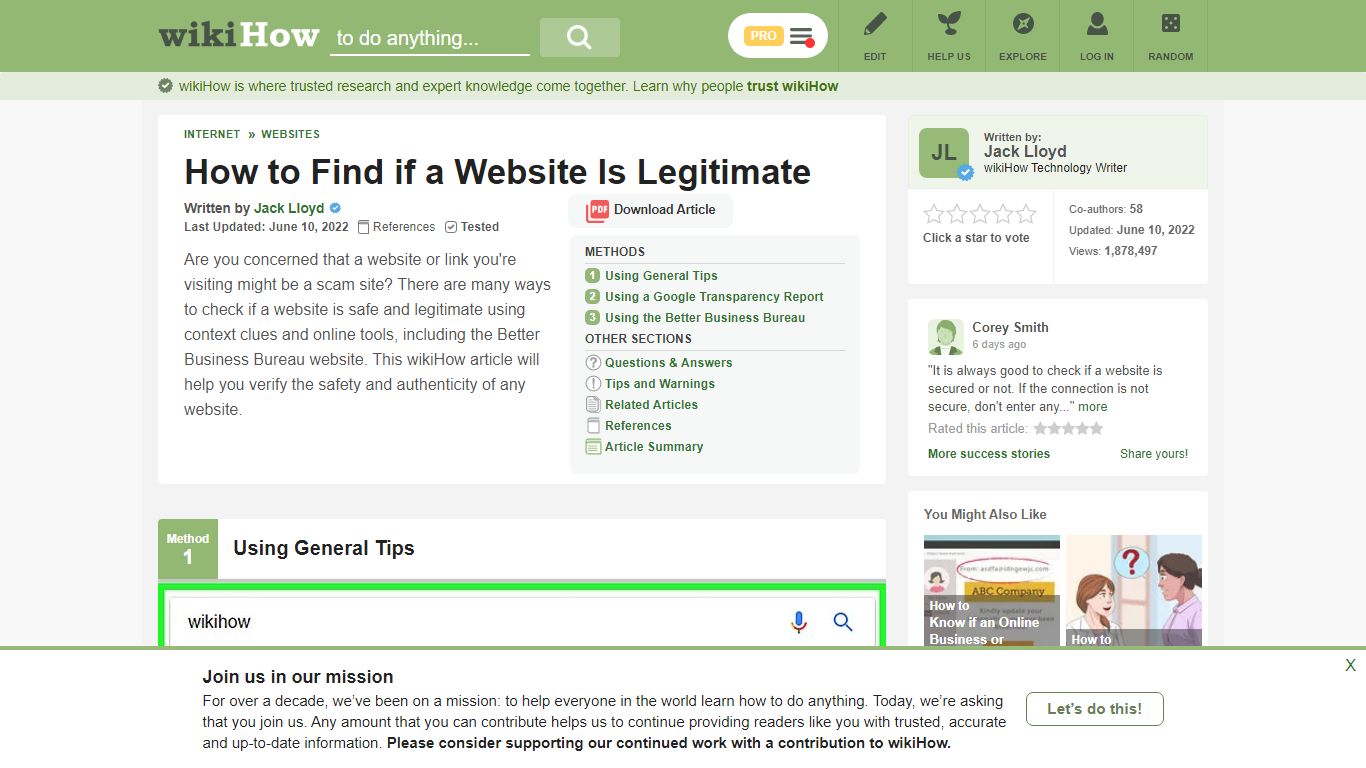Click the 'trust wikiHow' link

[792, 86]
